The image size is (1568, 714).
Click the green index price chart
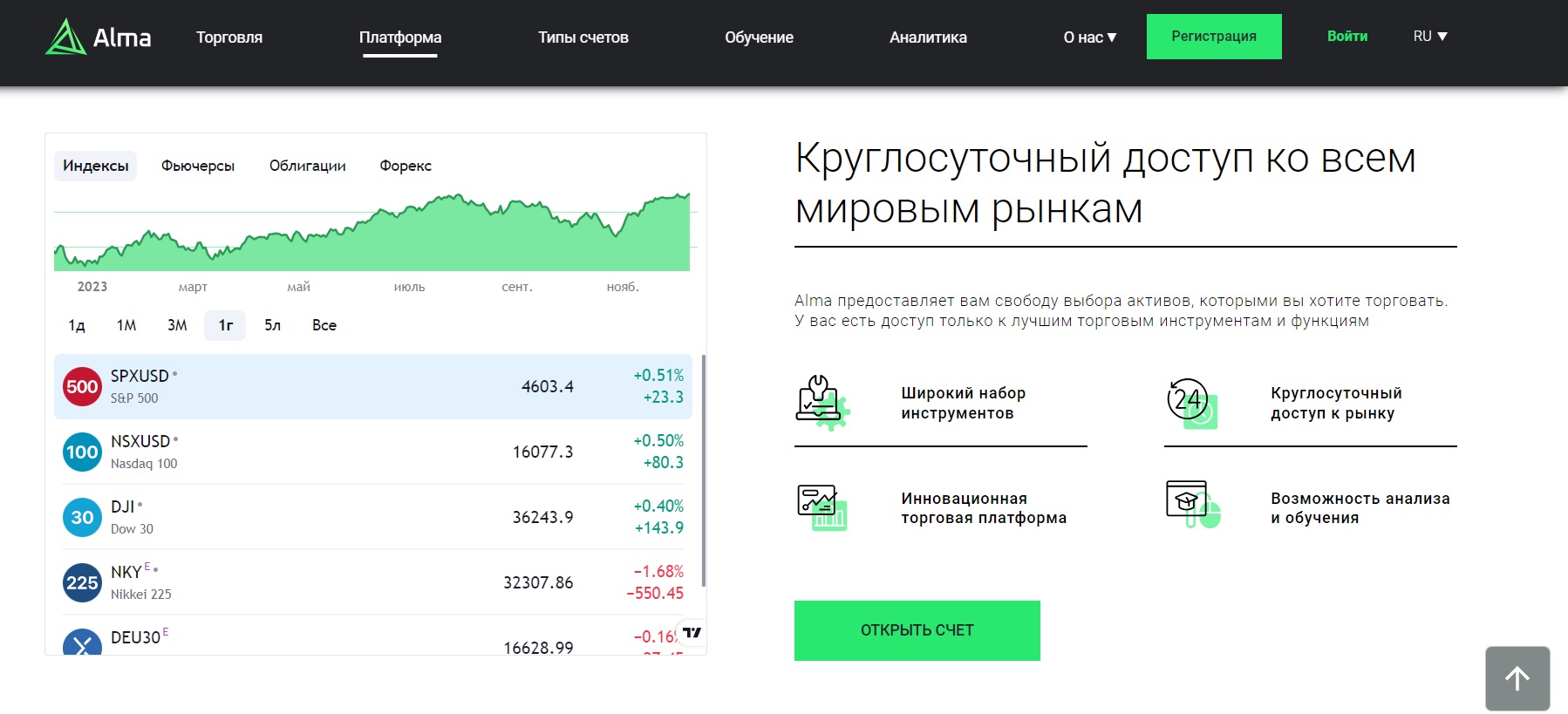[x=372, y=233]
